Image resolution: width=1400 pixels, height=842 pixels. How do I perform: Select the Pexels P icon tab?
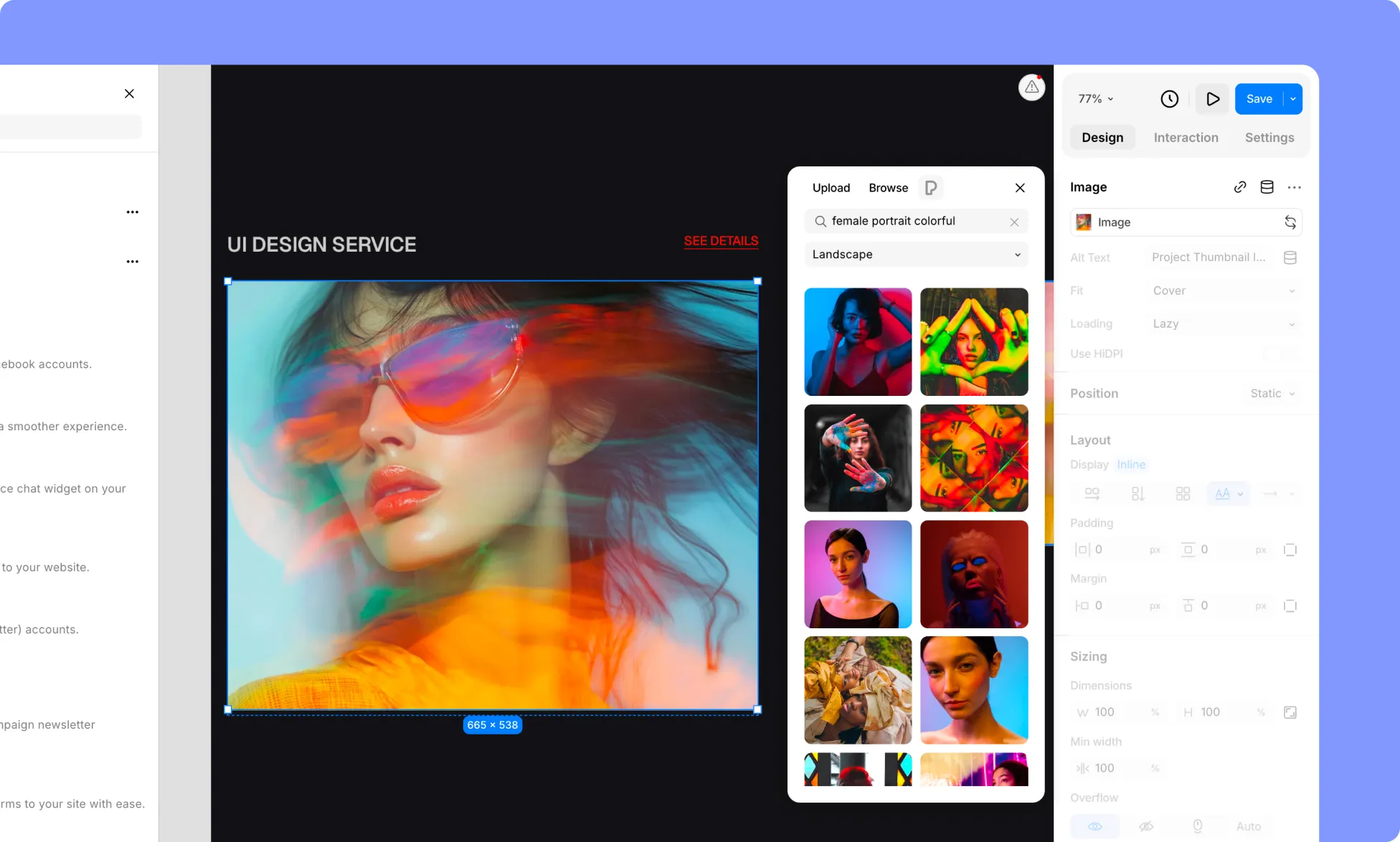(930, 188)
